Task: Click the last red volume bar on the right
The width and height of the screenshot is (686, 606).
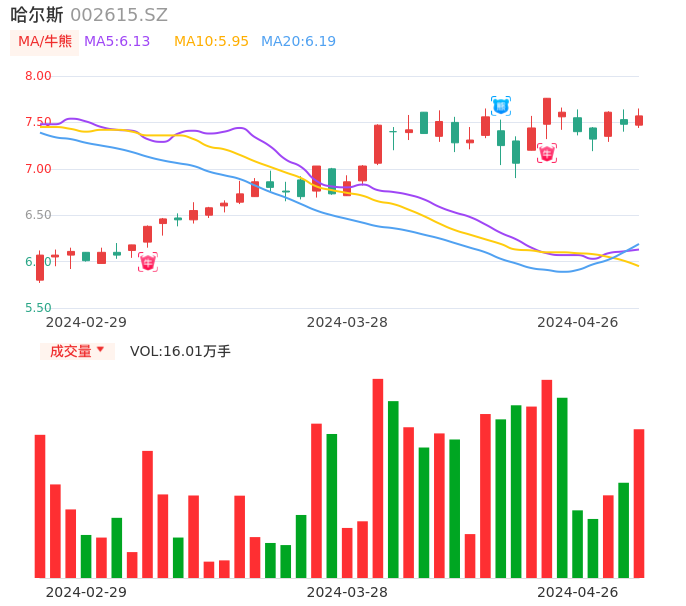Action: point(638,503)
